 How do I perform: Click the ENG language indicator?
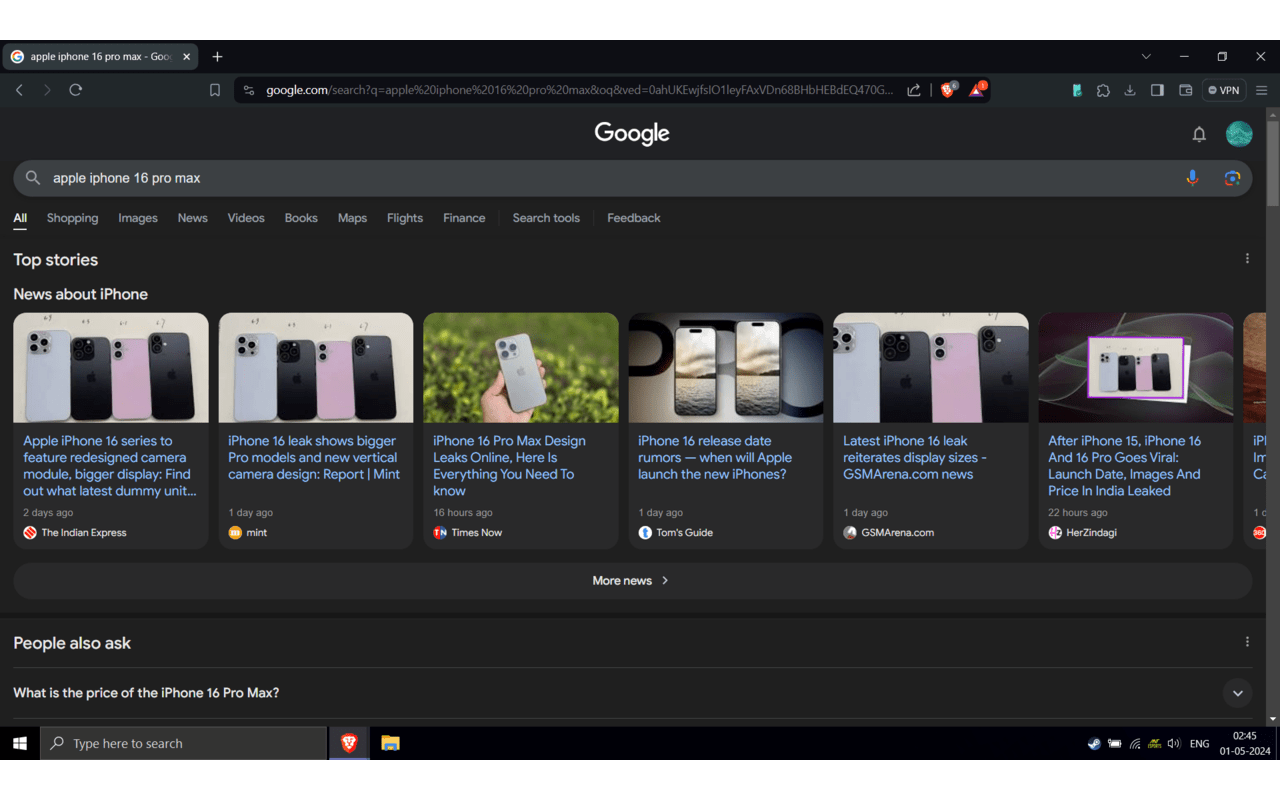1199,744
